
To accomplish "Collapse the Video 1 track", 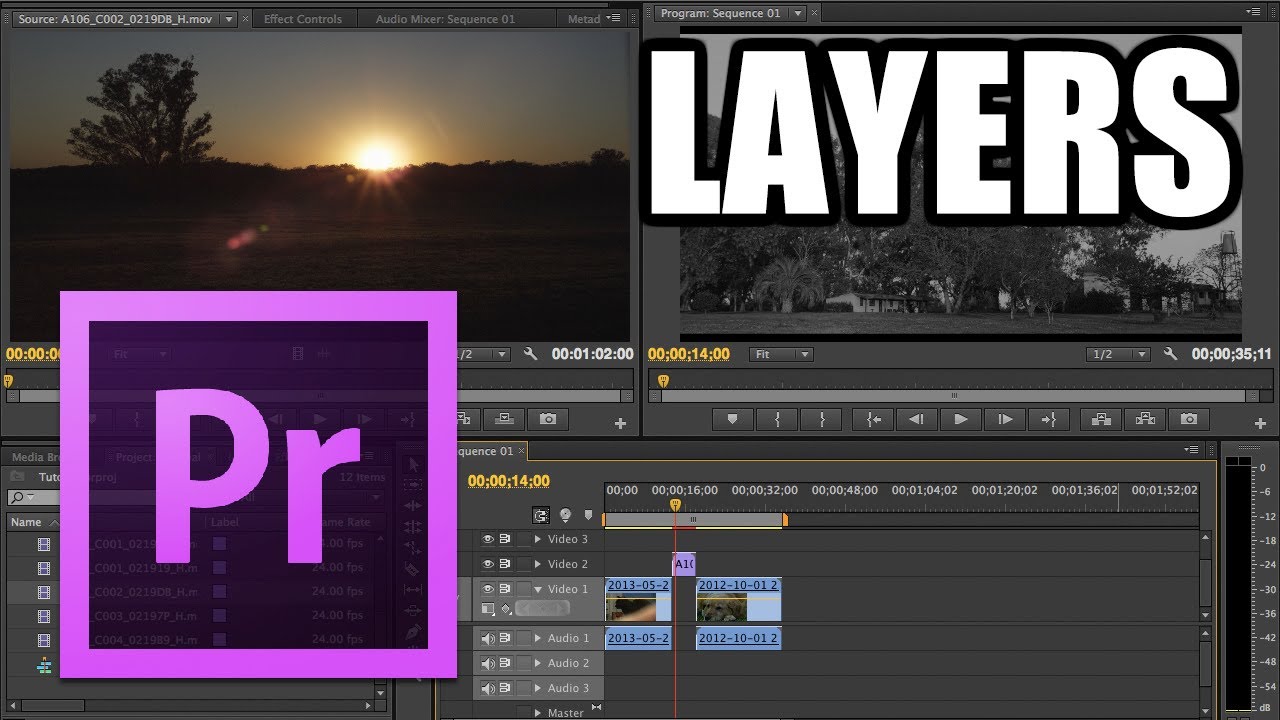I will point(538,589).
